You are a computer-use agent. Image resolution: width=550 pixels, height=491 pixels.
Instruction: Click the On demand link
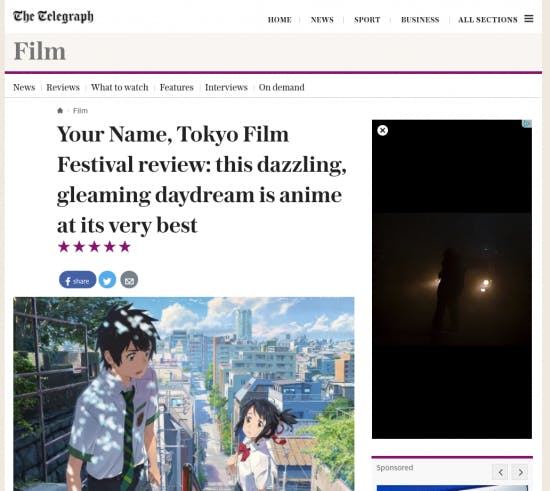click(282, 87)
